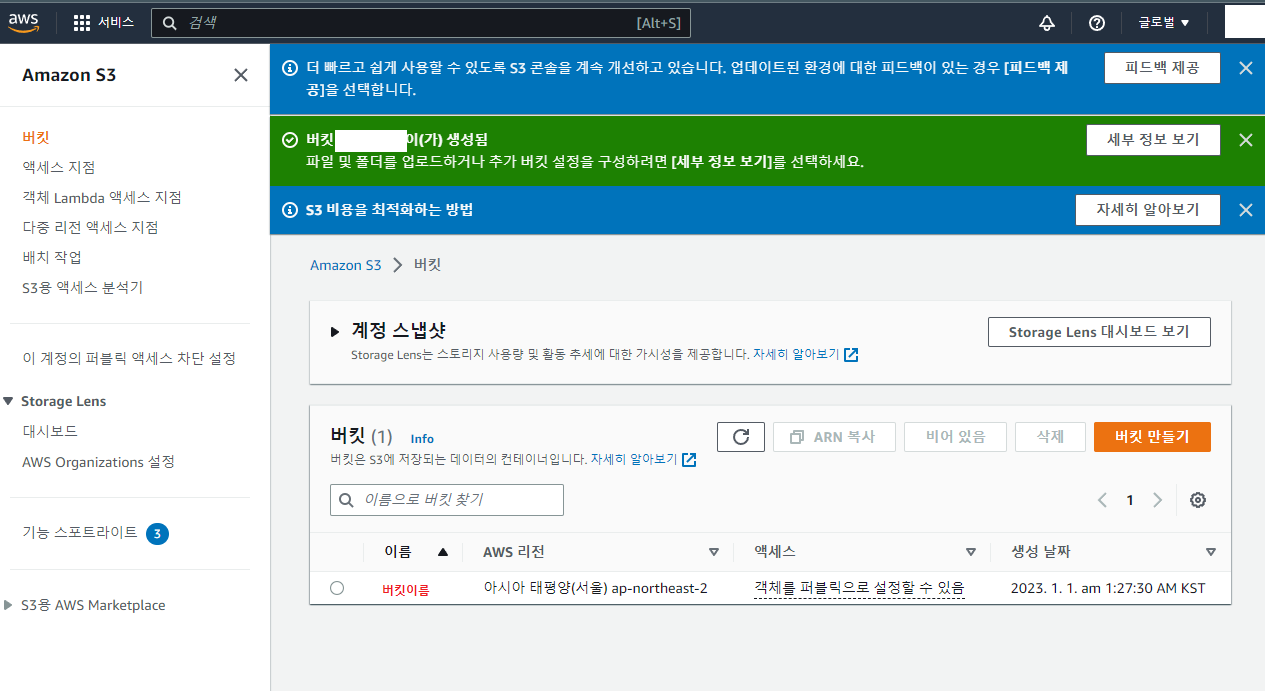Screen dimensions: 1265x691
Task: Open 배치 작업 in sidebar
Action: pyautogui.click(x=52, y=257)
